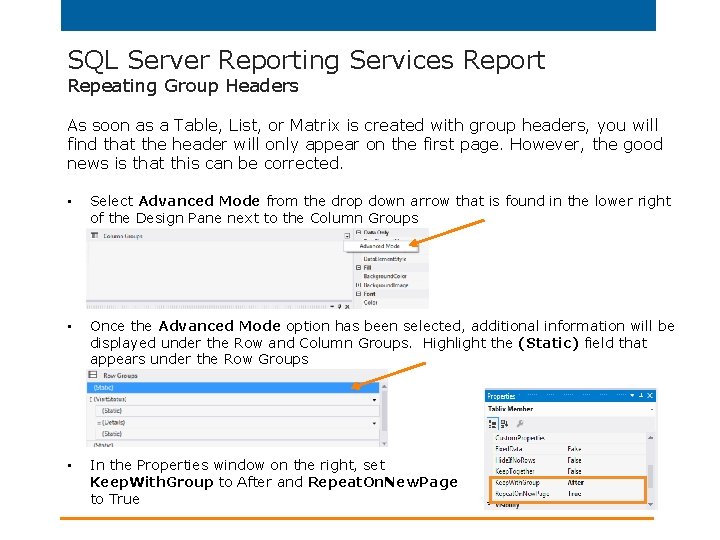Select the RepeatOnNewPage property
This screenshot has width=720, height=540.
[522, 494]
